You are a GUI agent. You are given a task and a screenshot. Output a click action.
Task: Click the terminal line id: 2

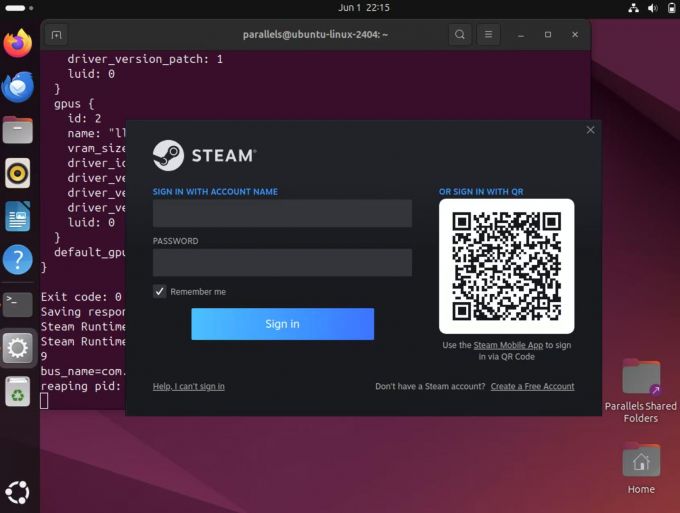(84, 118)
